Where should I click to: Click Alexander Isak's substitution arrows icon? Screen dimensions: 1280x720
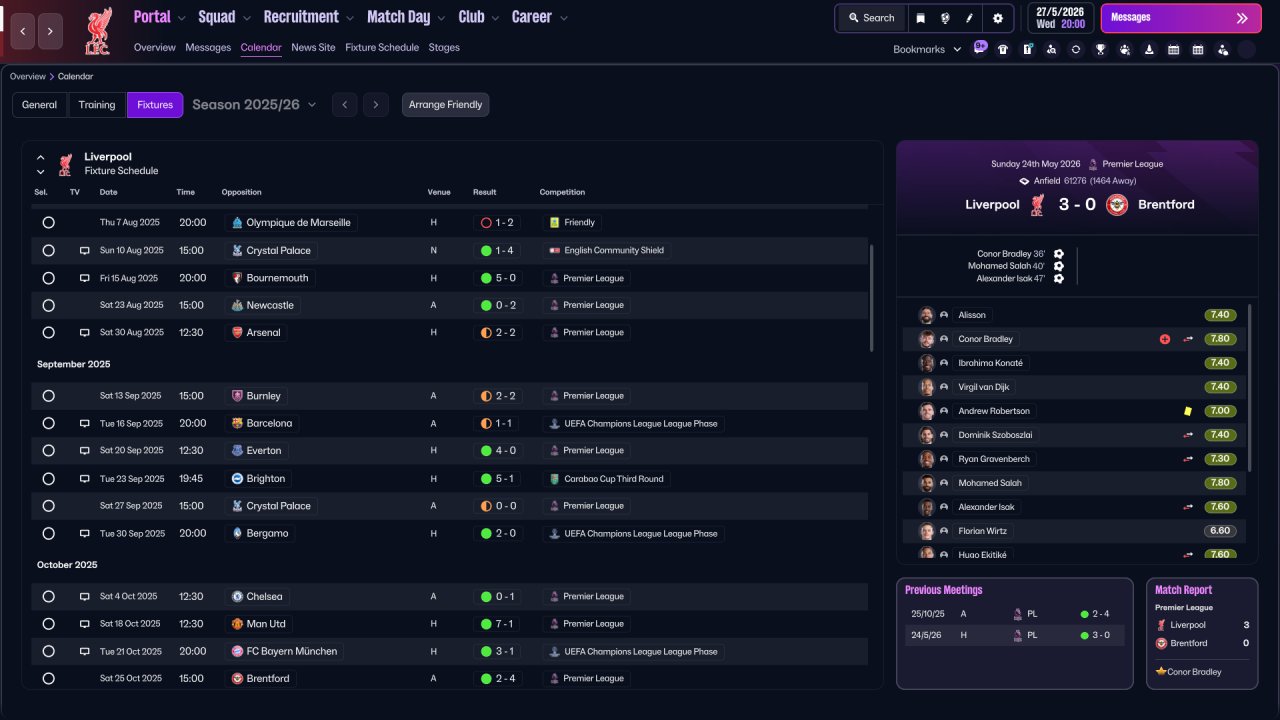point(1188,507)
